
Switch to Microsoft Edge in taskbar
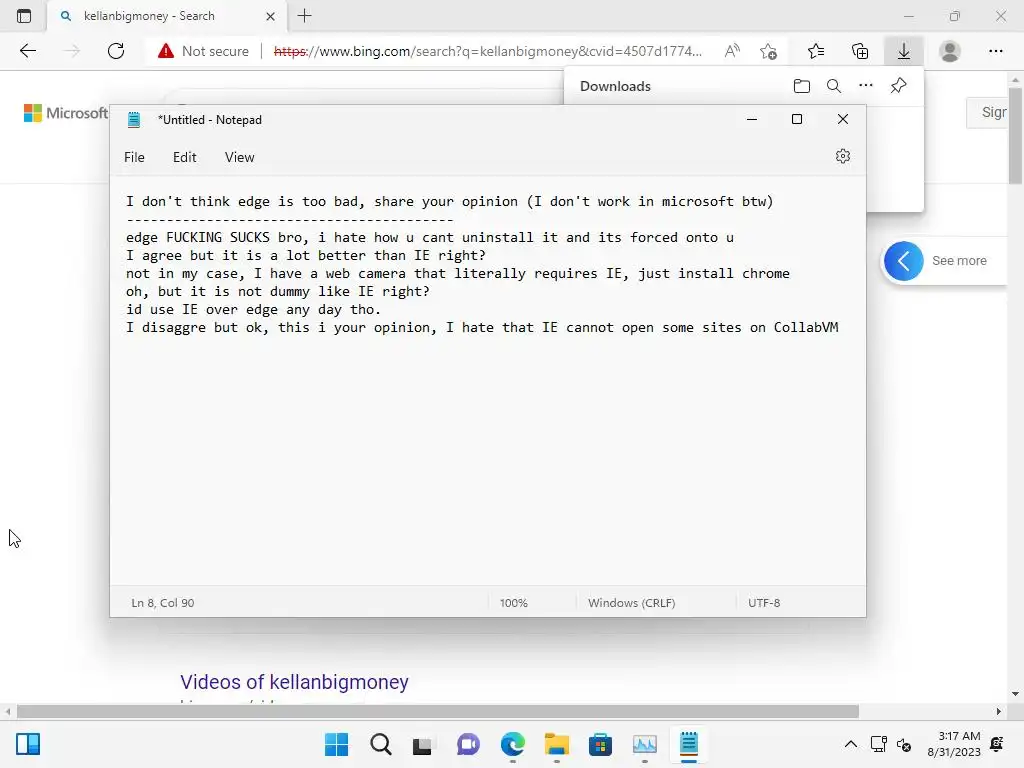tap(513, 744)
